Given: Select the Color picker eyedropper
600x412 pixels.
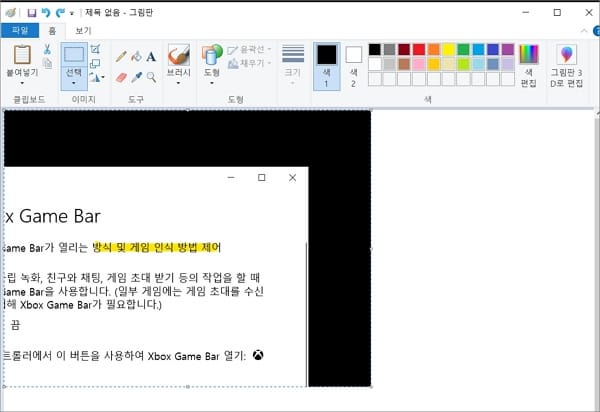Looking at the screenshot, I should click(136, 78).
